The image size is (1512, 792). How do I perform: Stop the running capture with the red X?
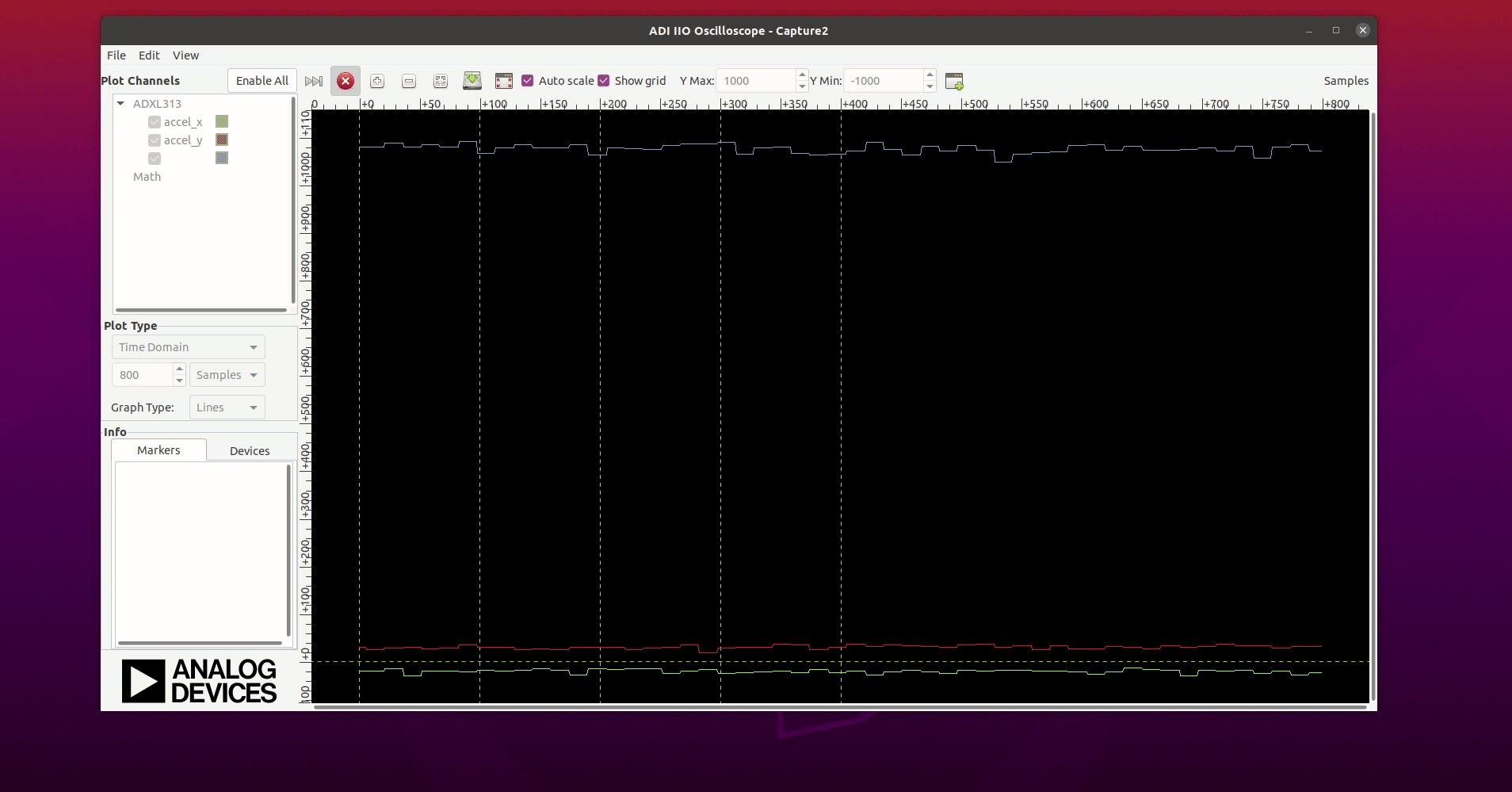[346, 81]
